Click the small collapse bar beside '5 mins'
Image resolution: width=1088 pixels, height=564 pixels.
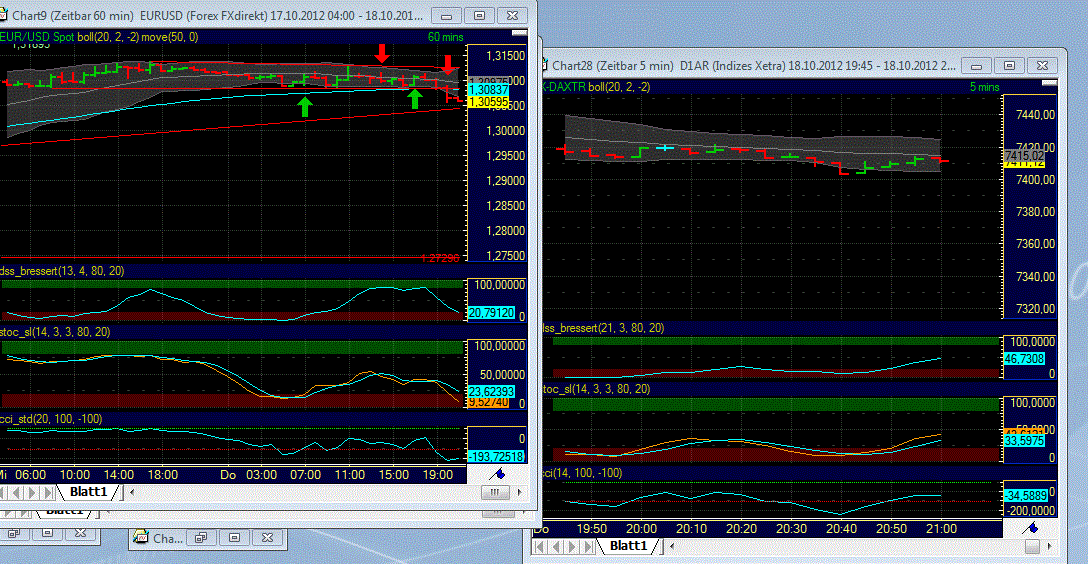[x=1049, y=83]
